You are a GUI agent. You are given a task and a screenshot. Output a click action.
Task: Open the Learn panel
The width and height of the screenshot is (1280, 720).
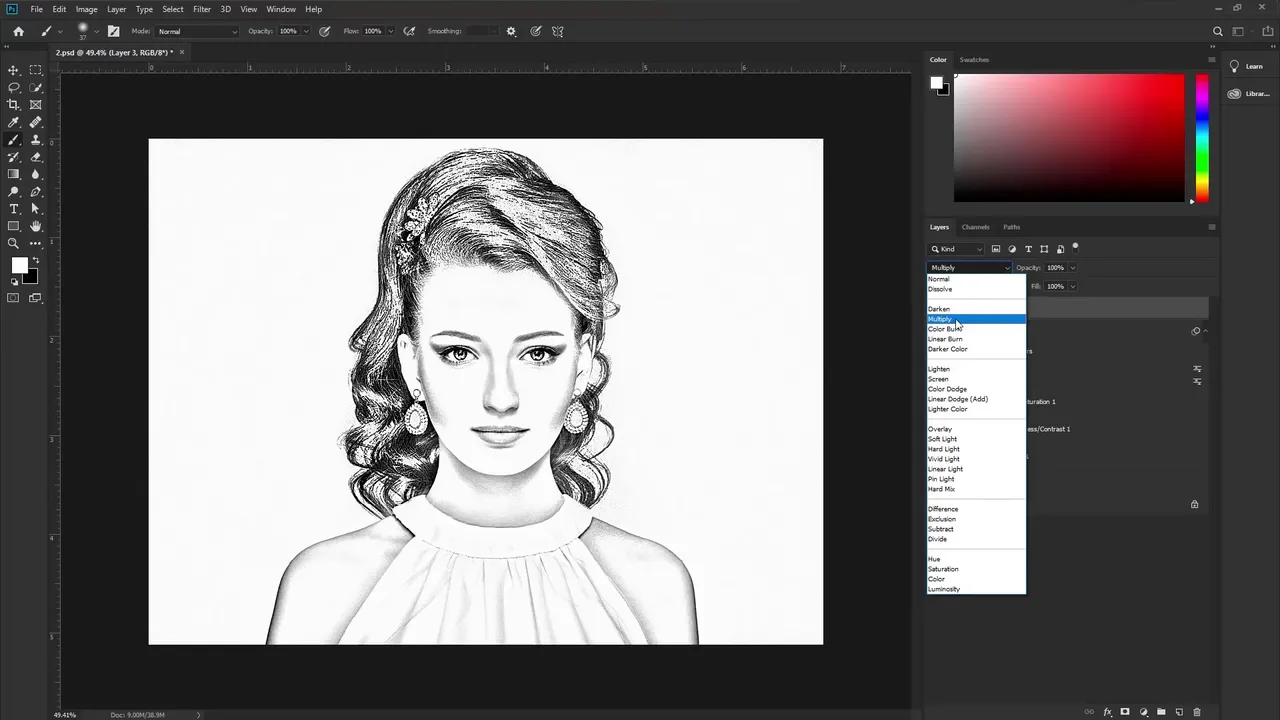pyautogui.click(x=1246, y=66)
